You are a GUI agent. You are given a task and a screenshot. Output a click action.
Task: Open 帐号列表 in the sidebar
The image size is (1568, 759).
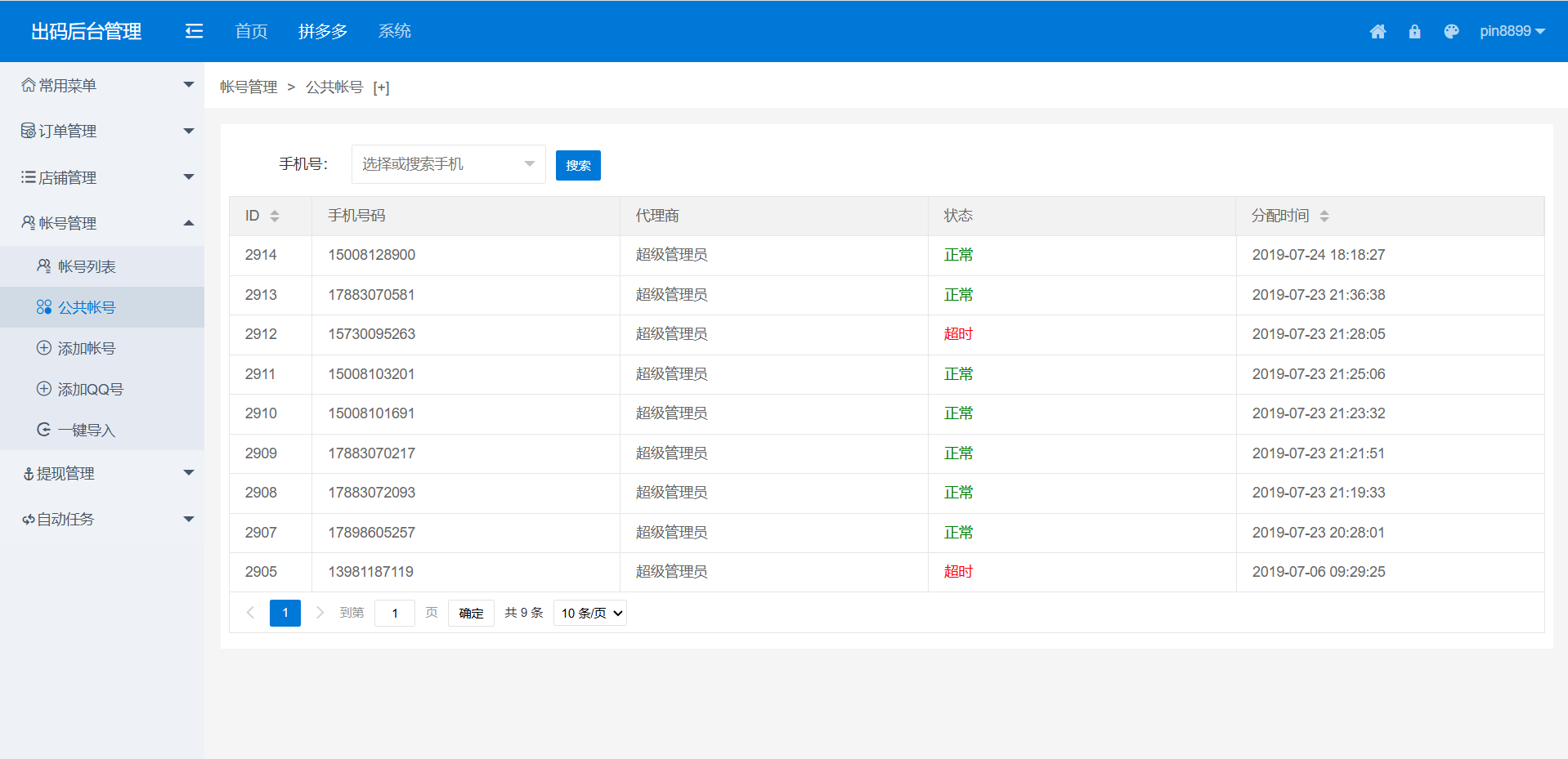(x=87, y=266)
